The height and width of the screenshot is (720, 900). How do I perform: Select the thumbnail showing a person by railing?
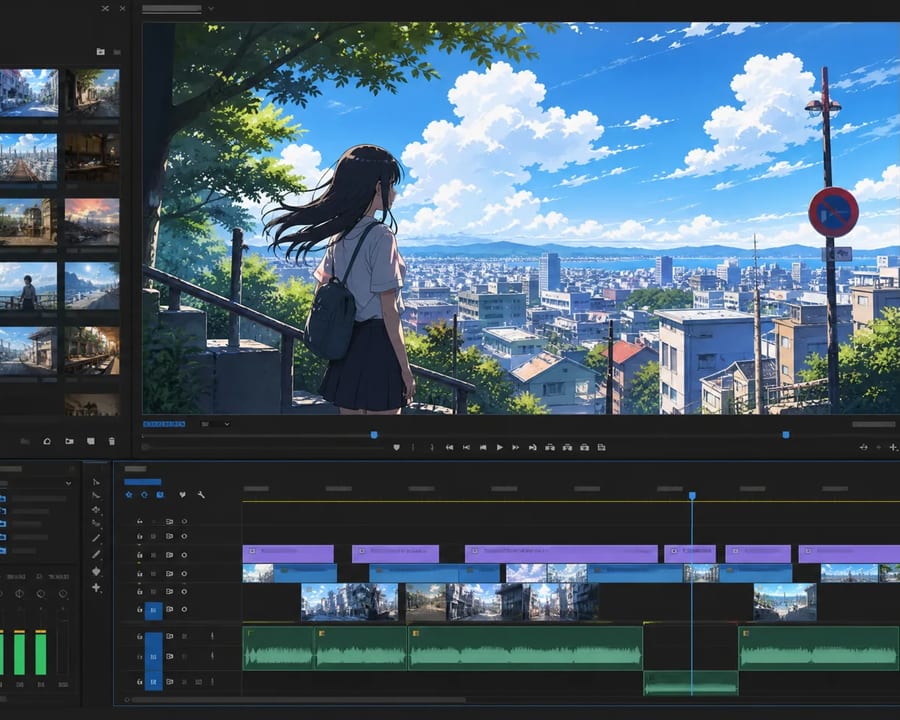[x=28, y=287]
